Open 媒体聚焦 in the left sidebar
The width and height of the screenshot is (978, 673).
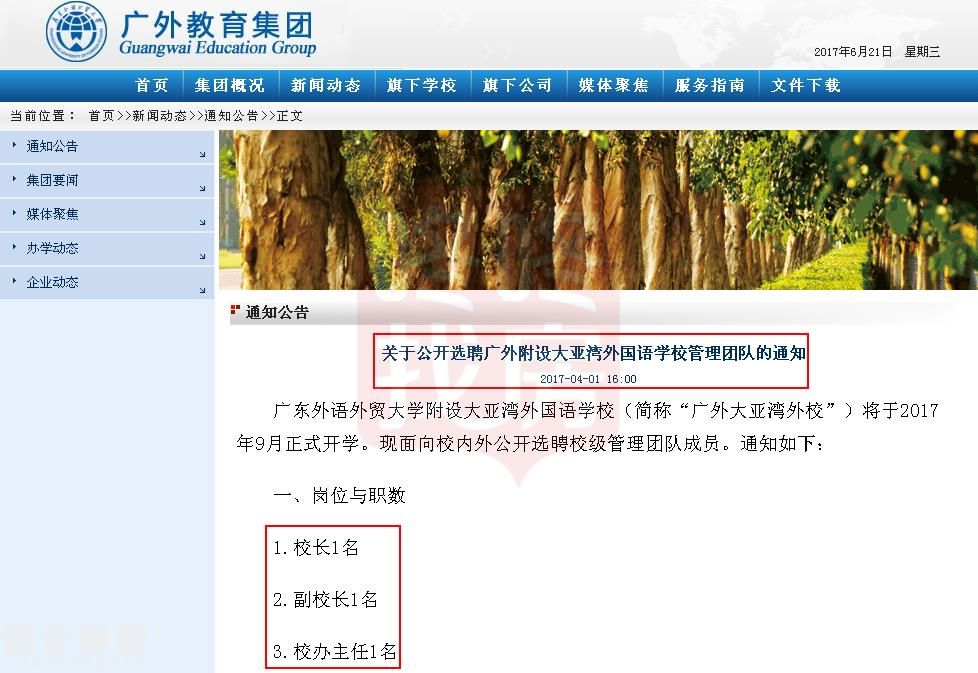pyautogui.click(x=52, y=215)
